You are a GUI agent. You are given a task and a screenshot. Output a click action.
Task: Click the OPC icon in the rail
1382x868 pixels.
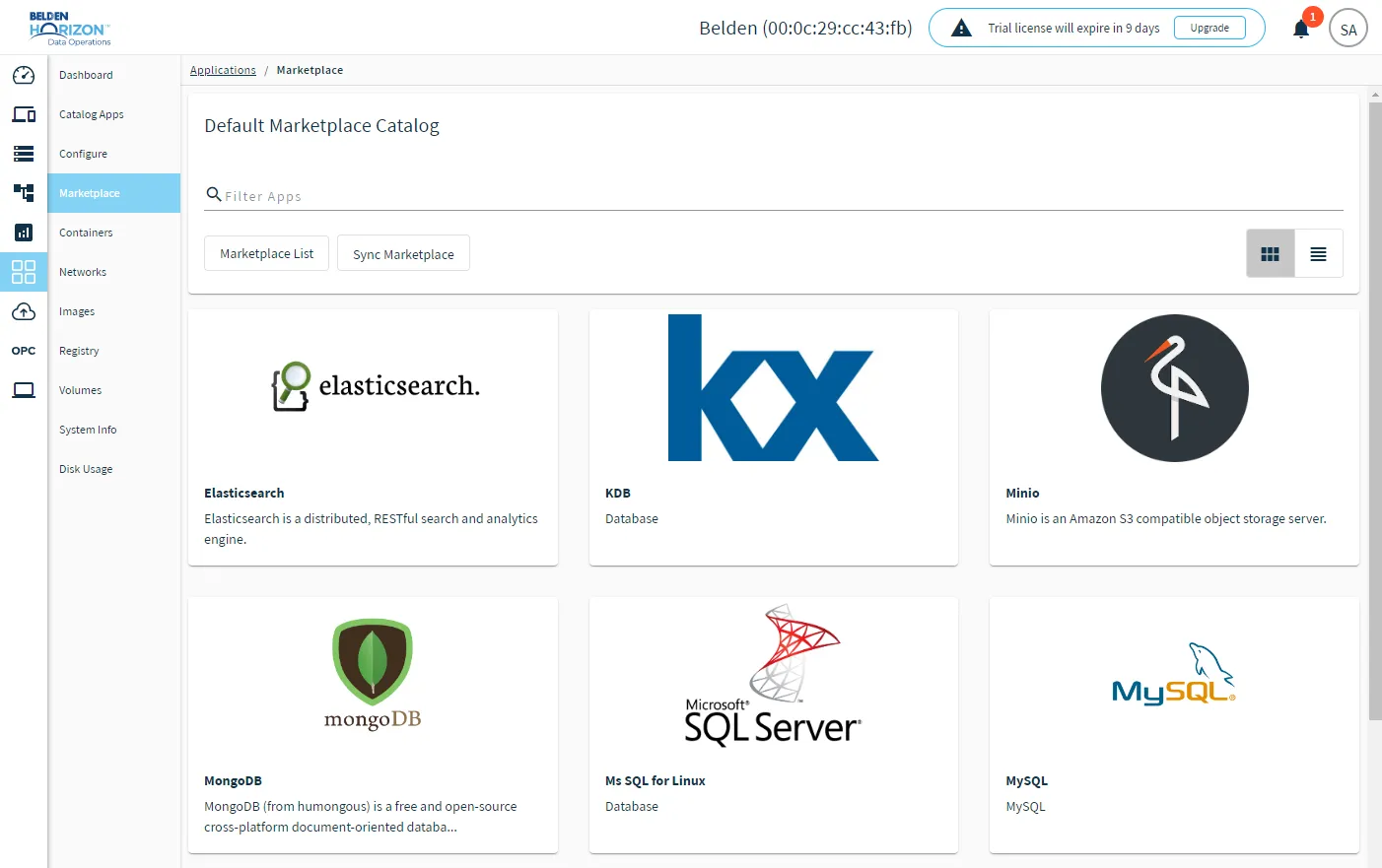[24, 351]
